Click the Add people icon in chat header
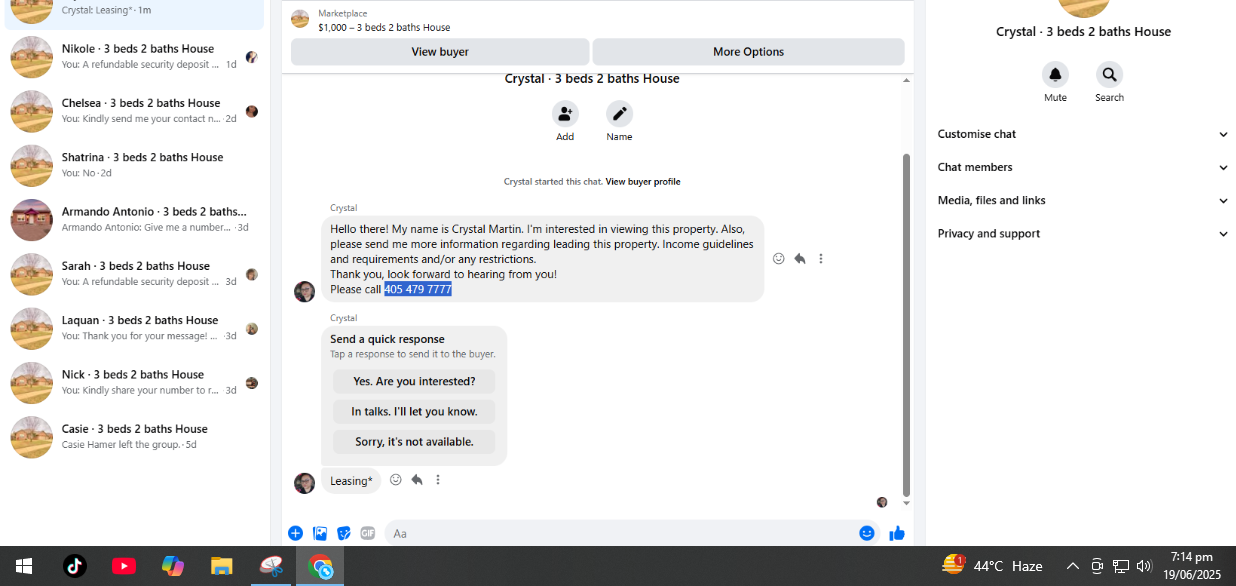The image size is (1236, 586). tap(565, 114)
